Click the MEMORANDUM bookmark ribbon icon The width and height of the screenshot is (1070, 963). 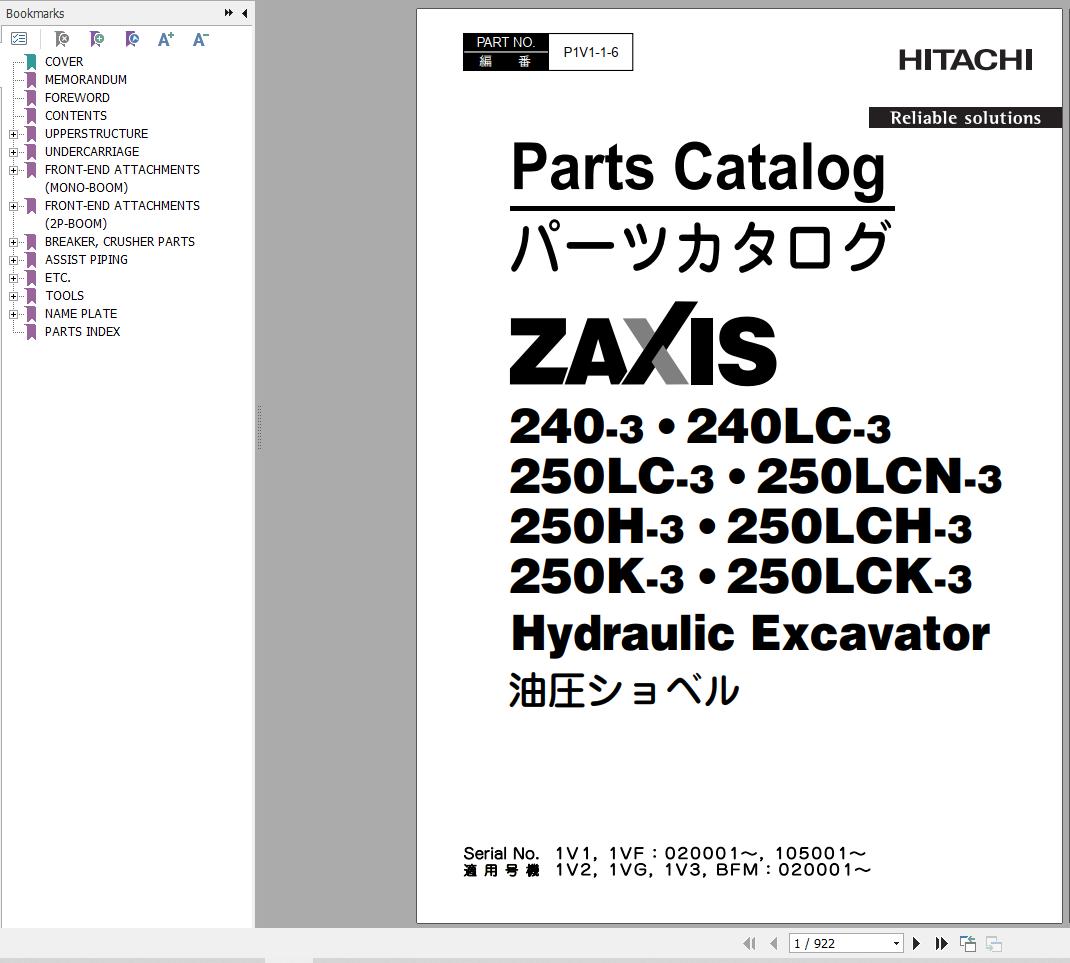(31, 80)
